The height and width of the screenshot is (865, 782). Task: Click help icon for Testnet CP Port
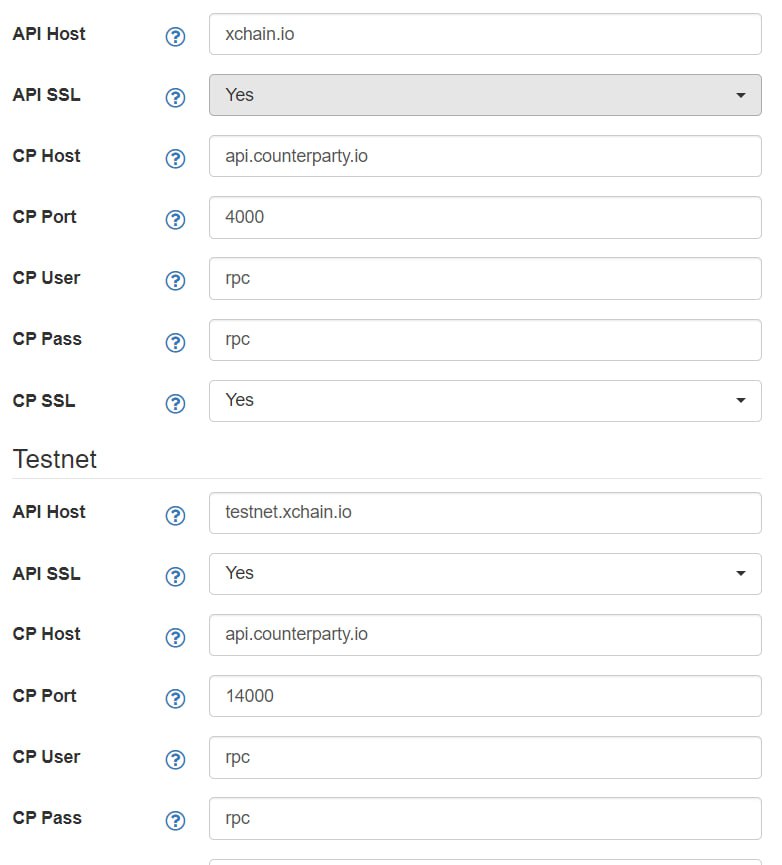click(x=175, y=698)
